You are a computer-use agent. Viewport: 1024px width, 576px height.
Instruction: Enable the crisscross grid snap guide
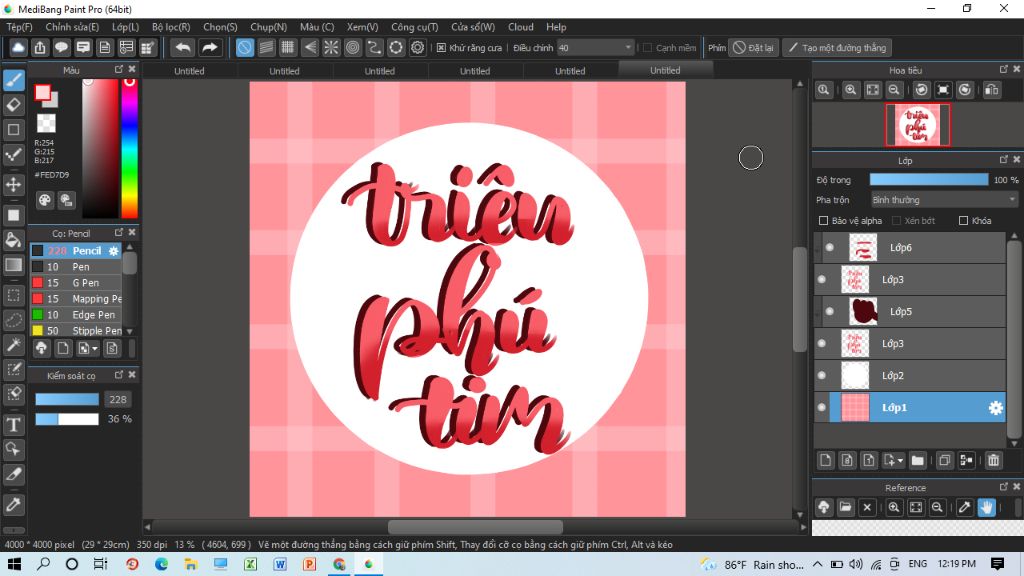click(x=288, y=48)
